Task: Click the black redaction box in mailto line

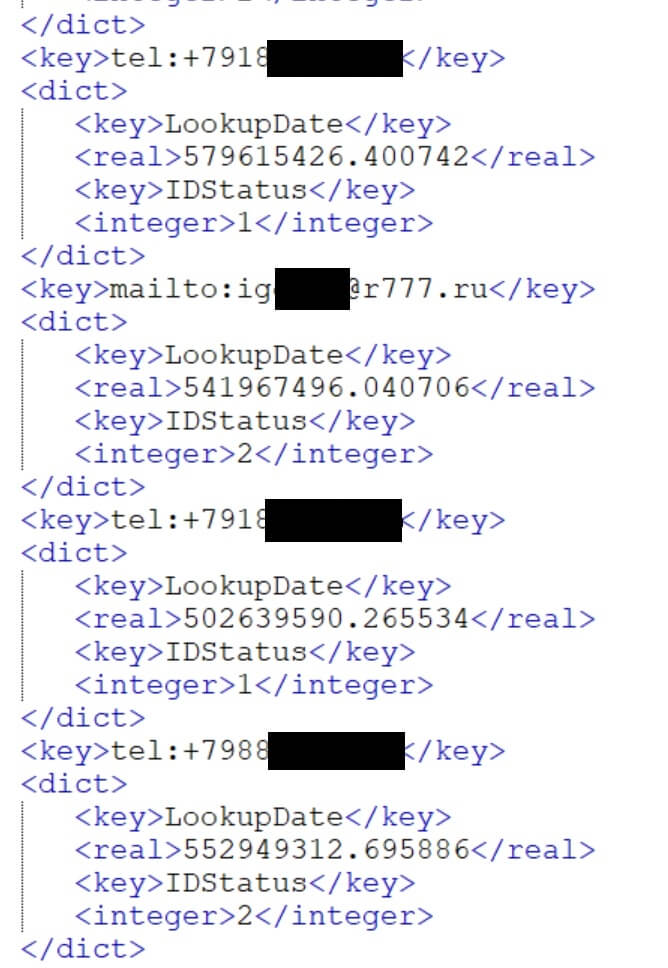Action: 312,289
